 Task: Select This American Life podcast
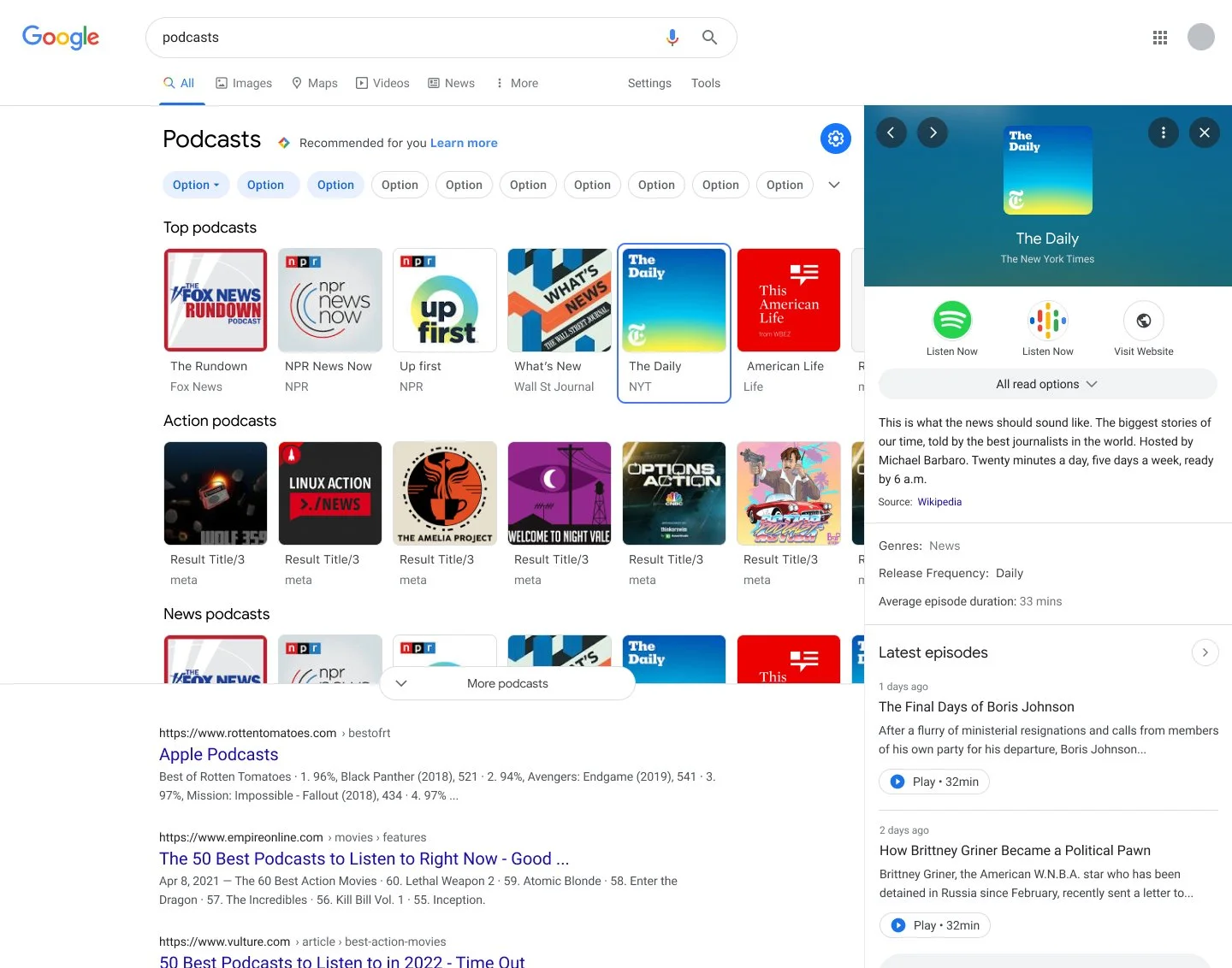pyautogui.click(x=789, y=322)
